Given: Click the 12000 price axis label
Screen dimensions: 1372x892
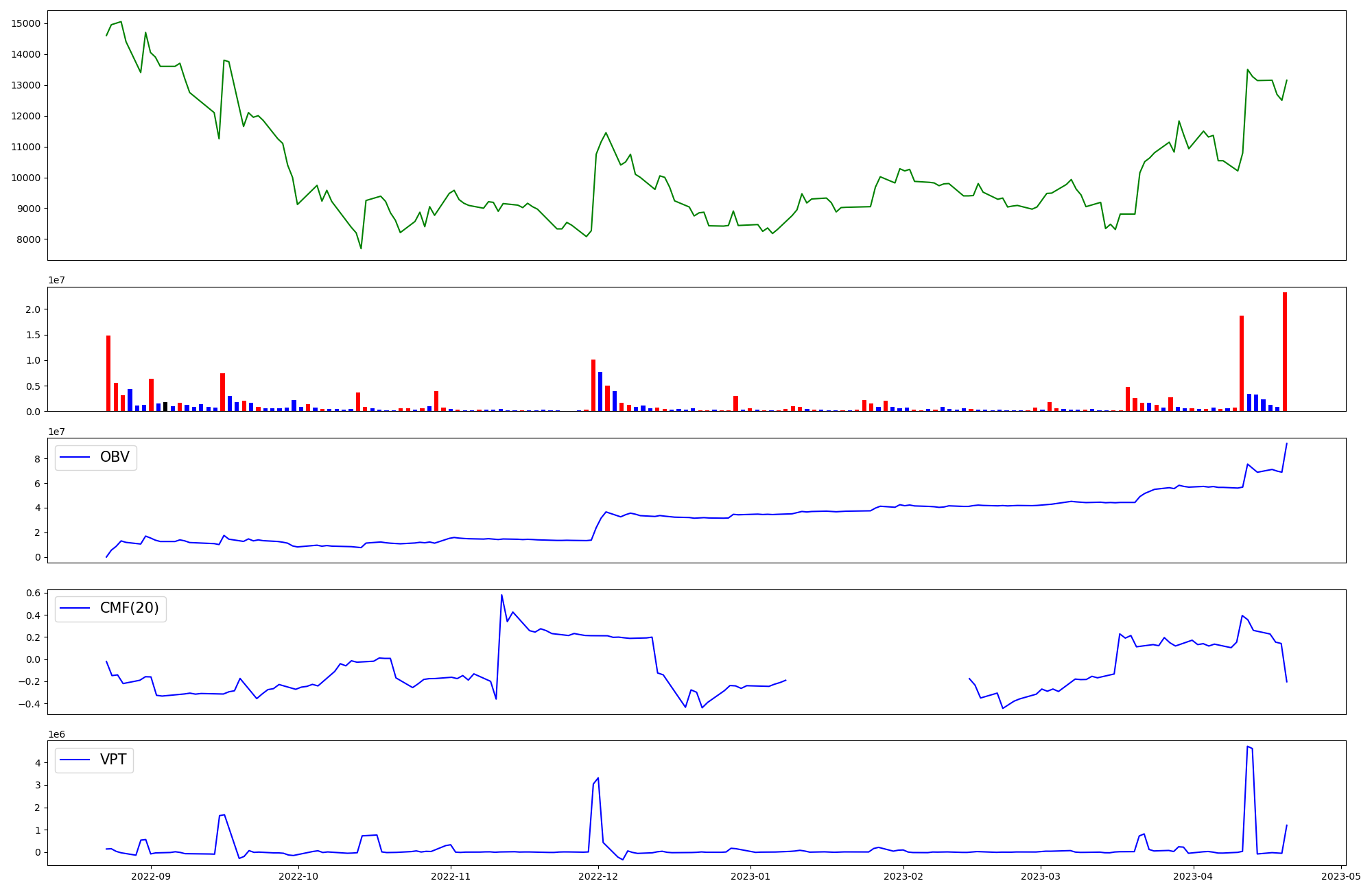Looking at the screenshot, I should (x=26, y=116).
